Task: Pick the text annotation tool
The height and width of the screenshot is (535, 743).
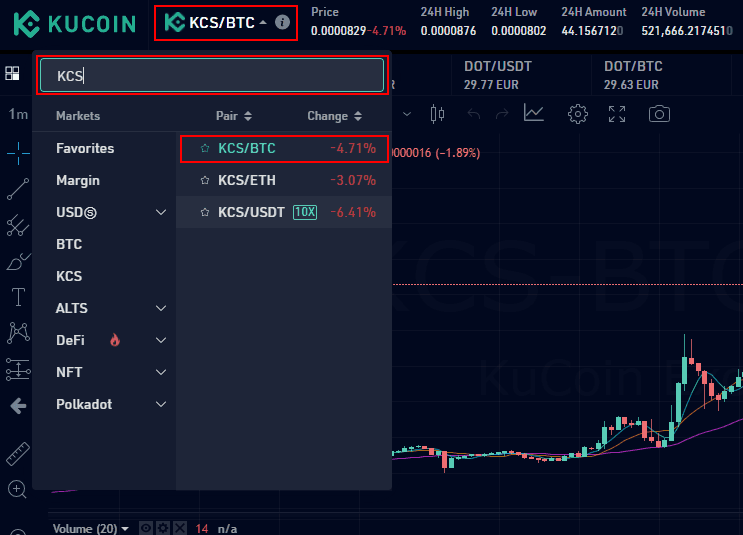Action: [17, 297]
